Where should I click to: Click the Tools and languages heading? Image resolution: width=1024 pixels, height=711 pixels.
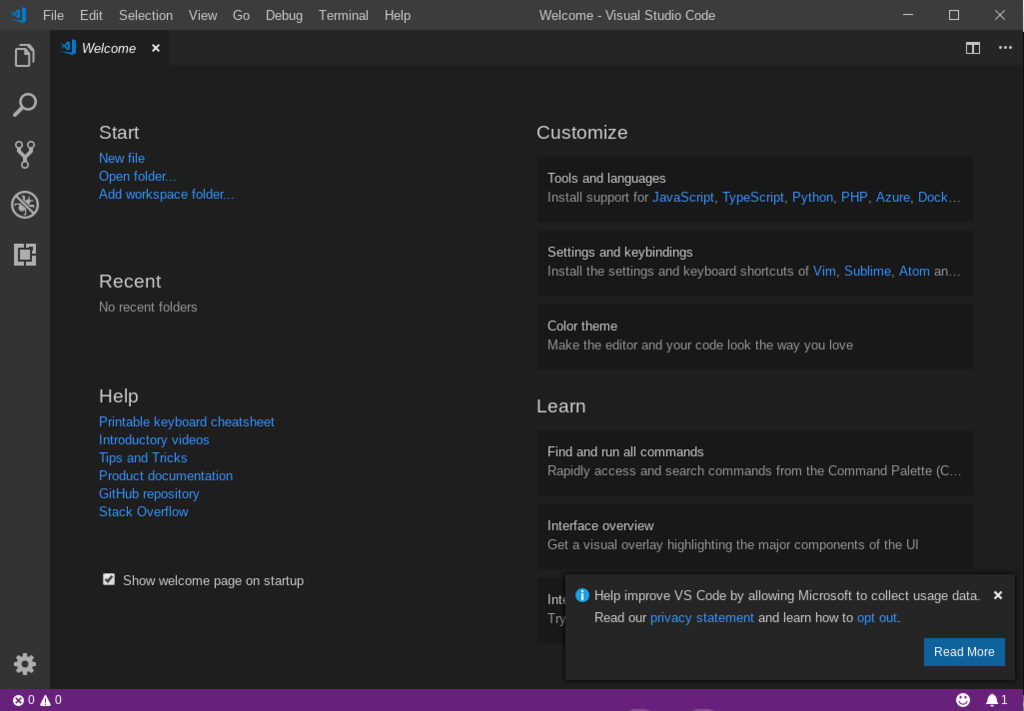(606, 178)
